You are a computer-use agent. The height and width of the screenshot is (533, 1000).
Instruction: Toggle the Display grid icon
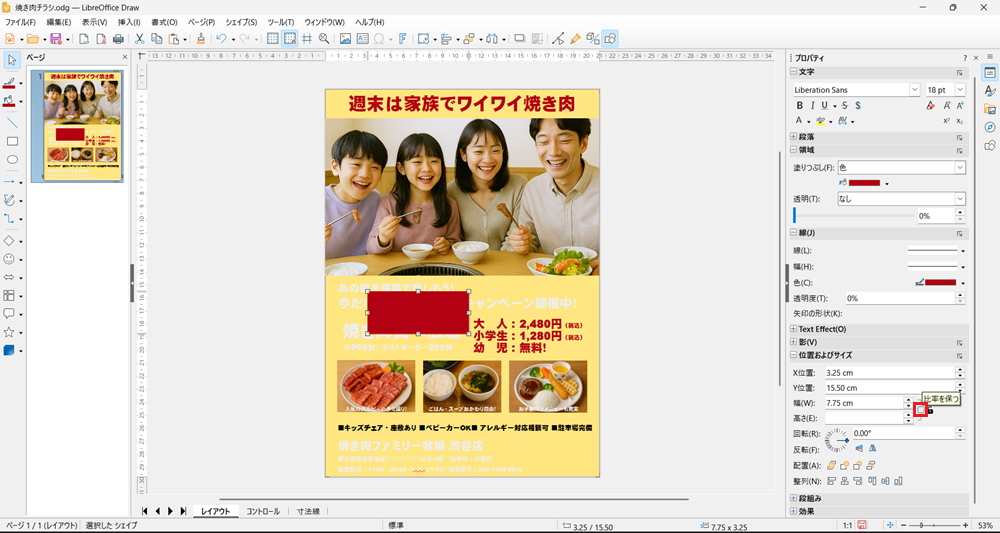(272, 38)
